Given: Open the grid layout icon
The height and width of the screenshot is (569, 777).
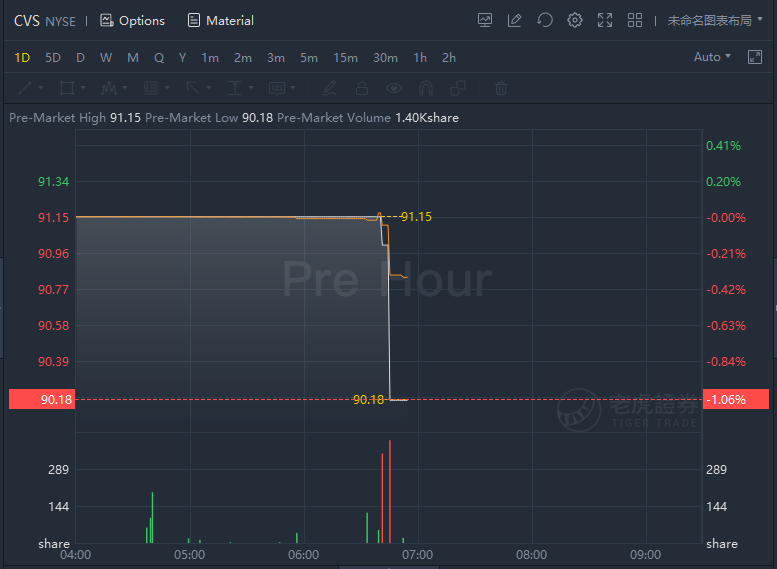Looking at the screenshot, I should pyautogui.click(x=635, y=20).
